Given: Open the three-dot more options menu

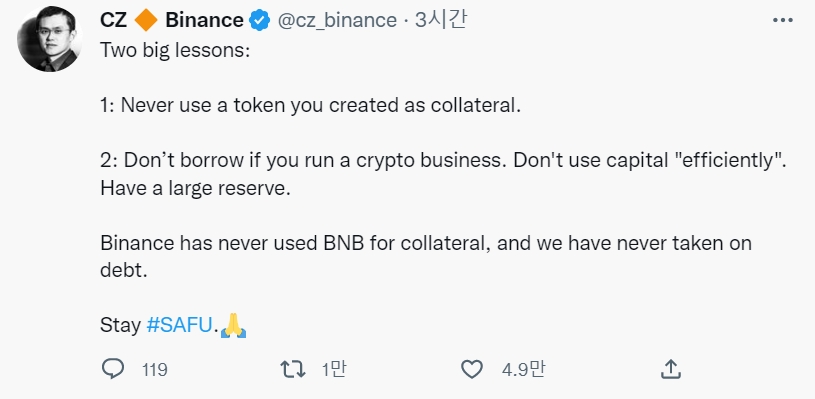Looking at the screenshot, I should (x=783, y=20).
